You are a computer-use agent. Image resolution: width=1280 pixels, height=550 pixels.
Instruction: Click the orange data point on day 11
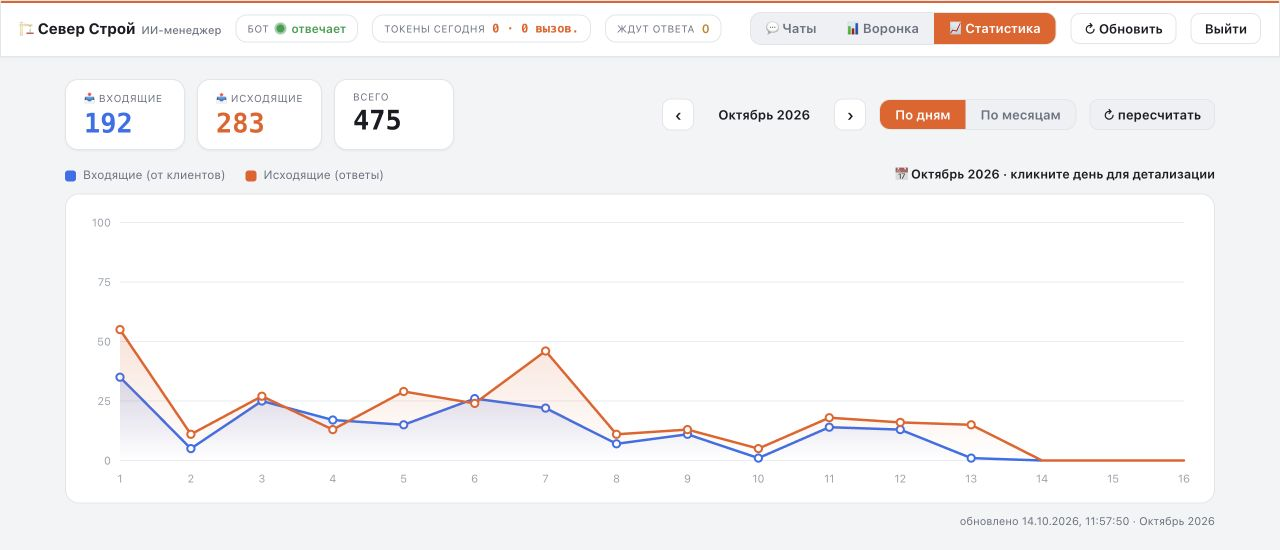829,418
